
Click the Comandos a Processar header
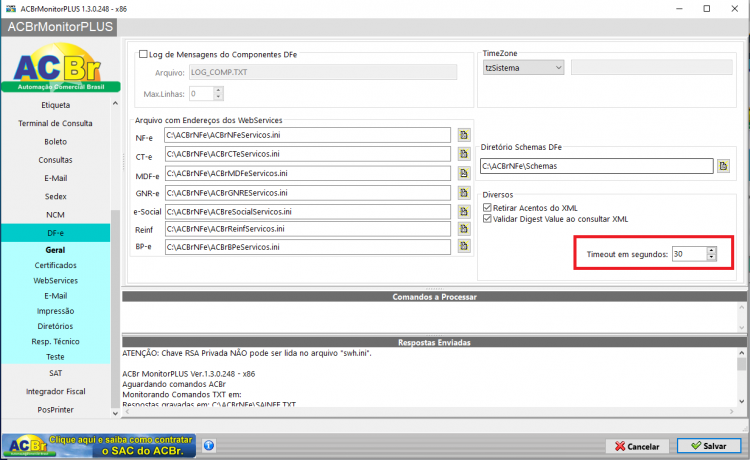434,297
